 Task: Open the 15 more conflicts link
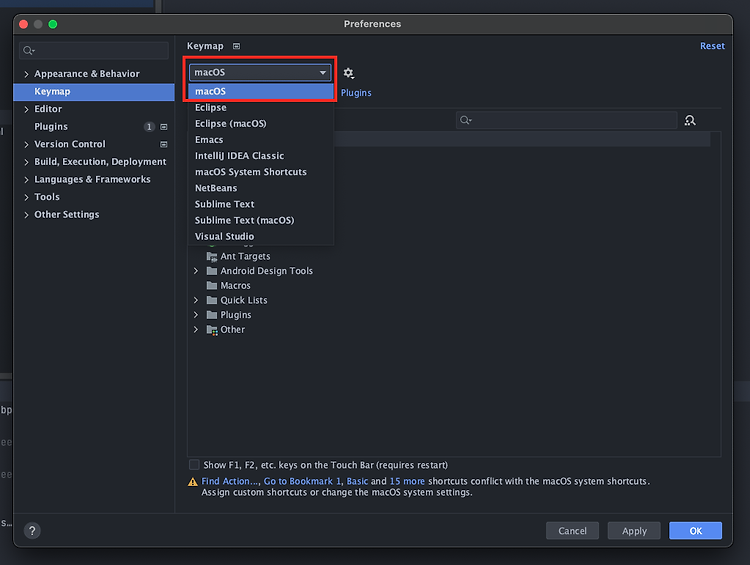click(x=407, y=481)
